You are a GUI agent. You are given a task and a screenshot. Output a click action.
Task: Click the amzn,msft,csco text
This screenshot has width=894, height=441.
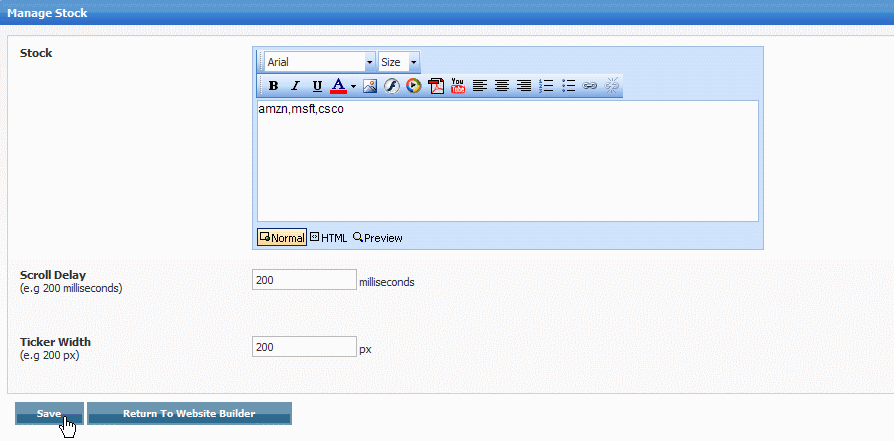301,109
